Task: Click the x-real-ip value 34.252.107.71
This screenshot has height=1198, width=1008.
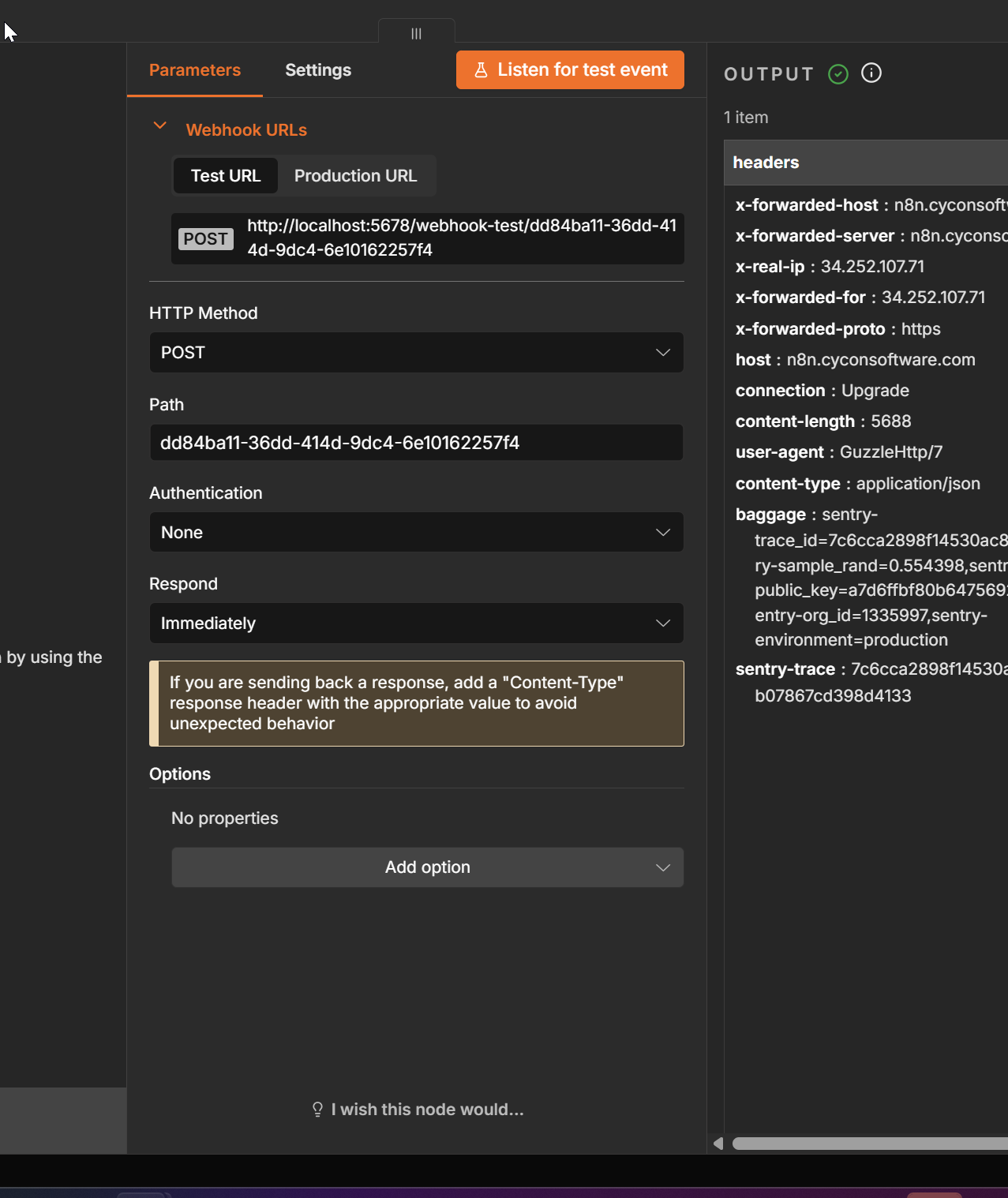Action: (x=872, y=267)
